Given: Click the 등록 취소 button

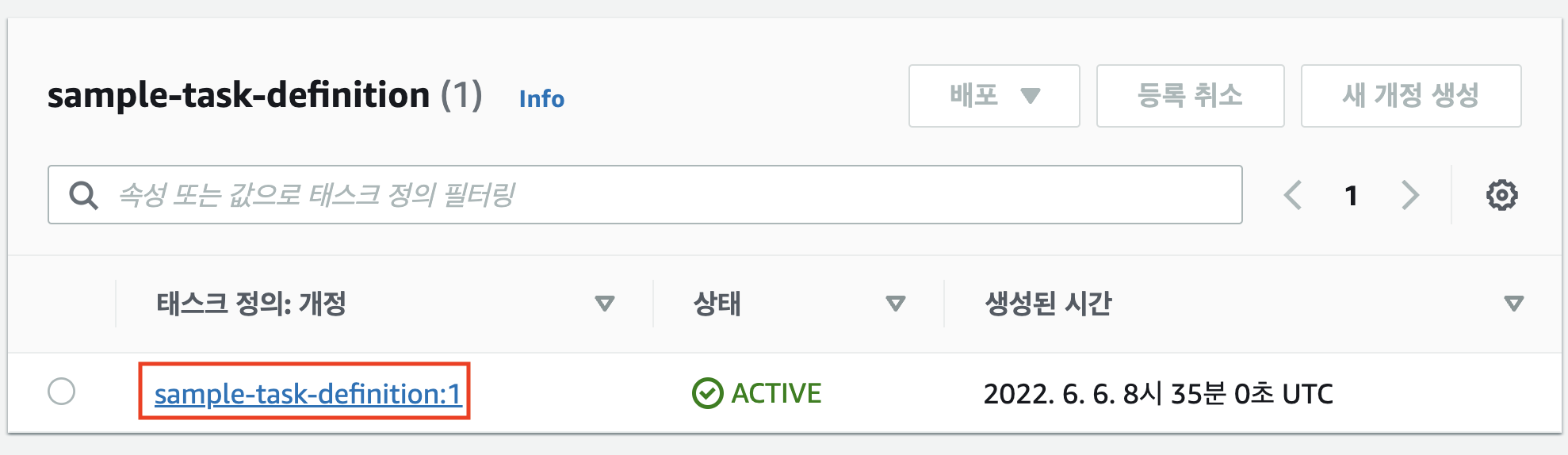Looking at the screenshot, I should tap(1190, 96).
